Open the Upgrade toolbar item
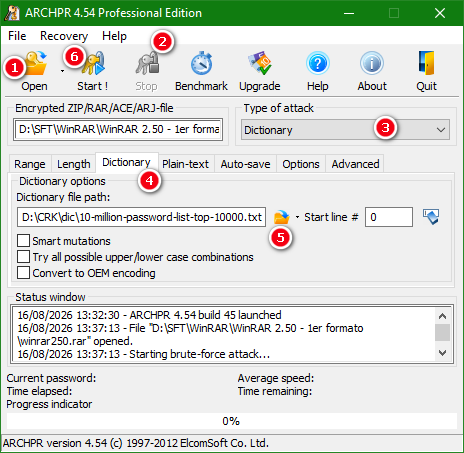The height and width of the screenshot is (453, 464). click(260, 71)
